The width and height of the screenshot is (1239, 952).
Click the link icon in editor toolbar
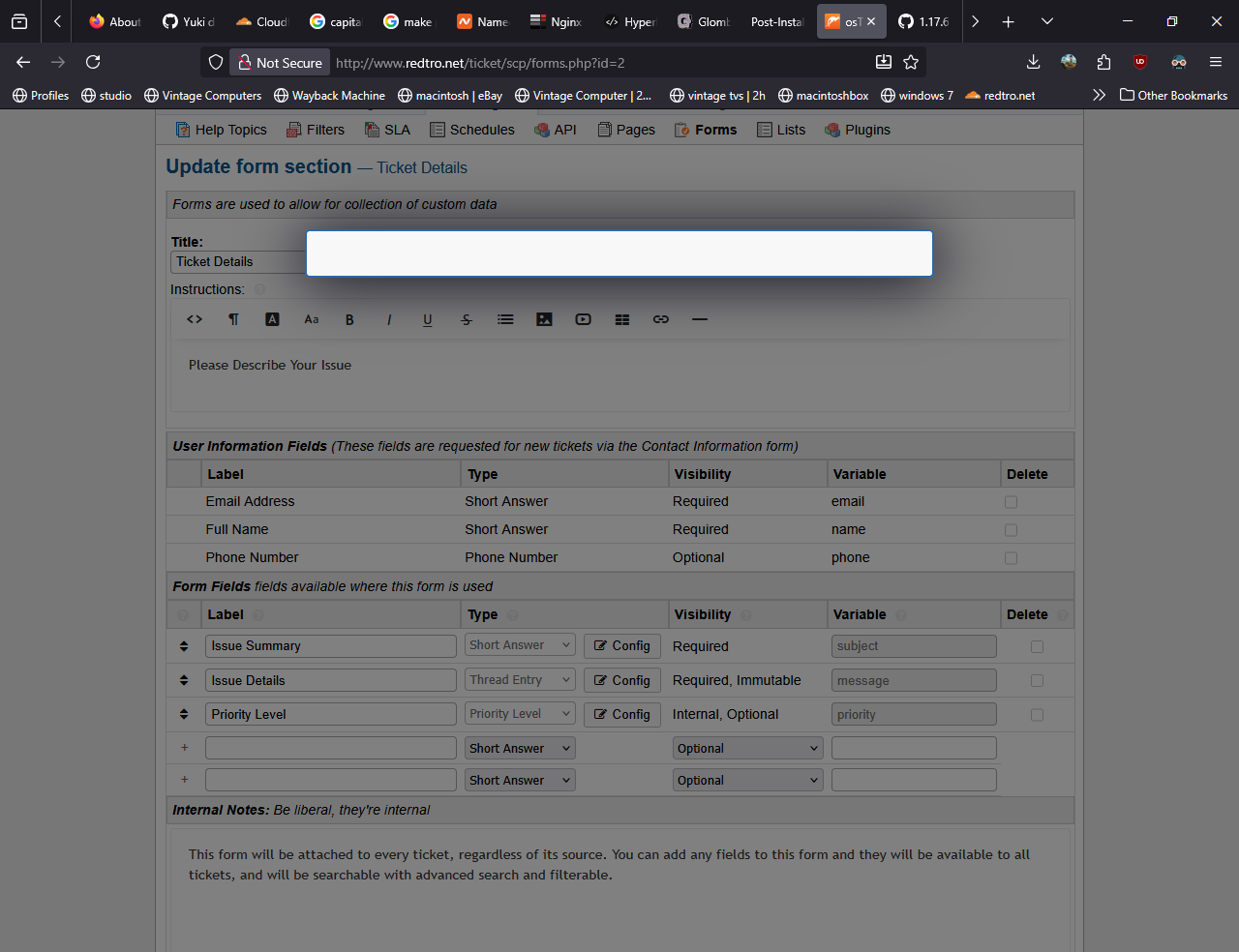click(x=661, y=320)
